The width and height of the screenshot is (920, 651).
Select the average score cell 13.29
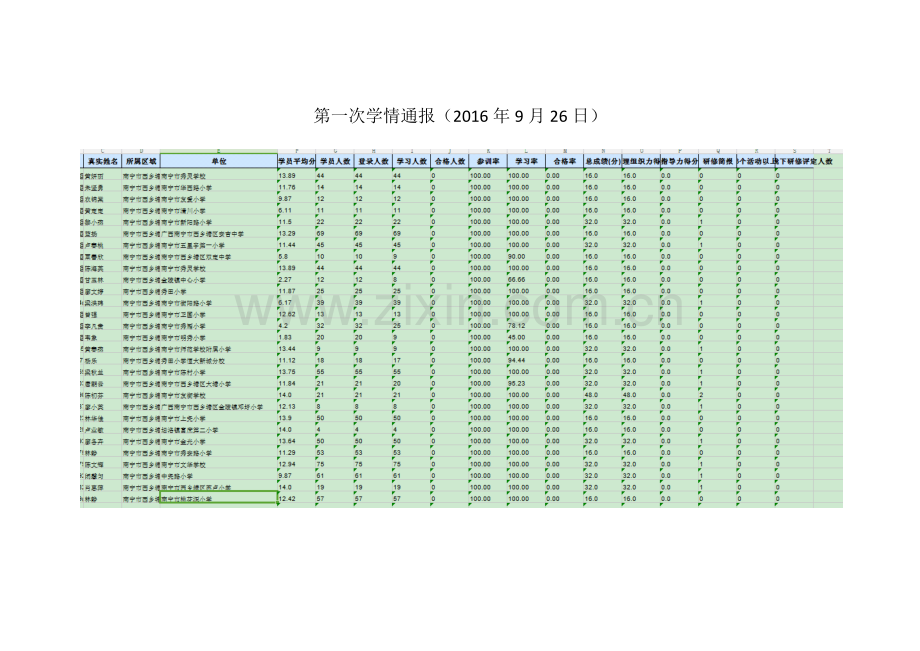296,234
